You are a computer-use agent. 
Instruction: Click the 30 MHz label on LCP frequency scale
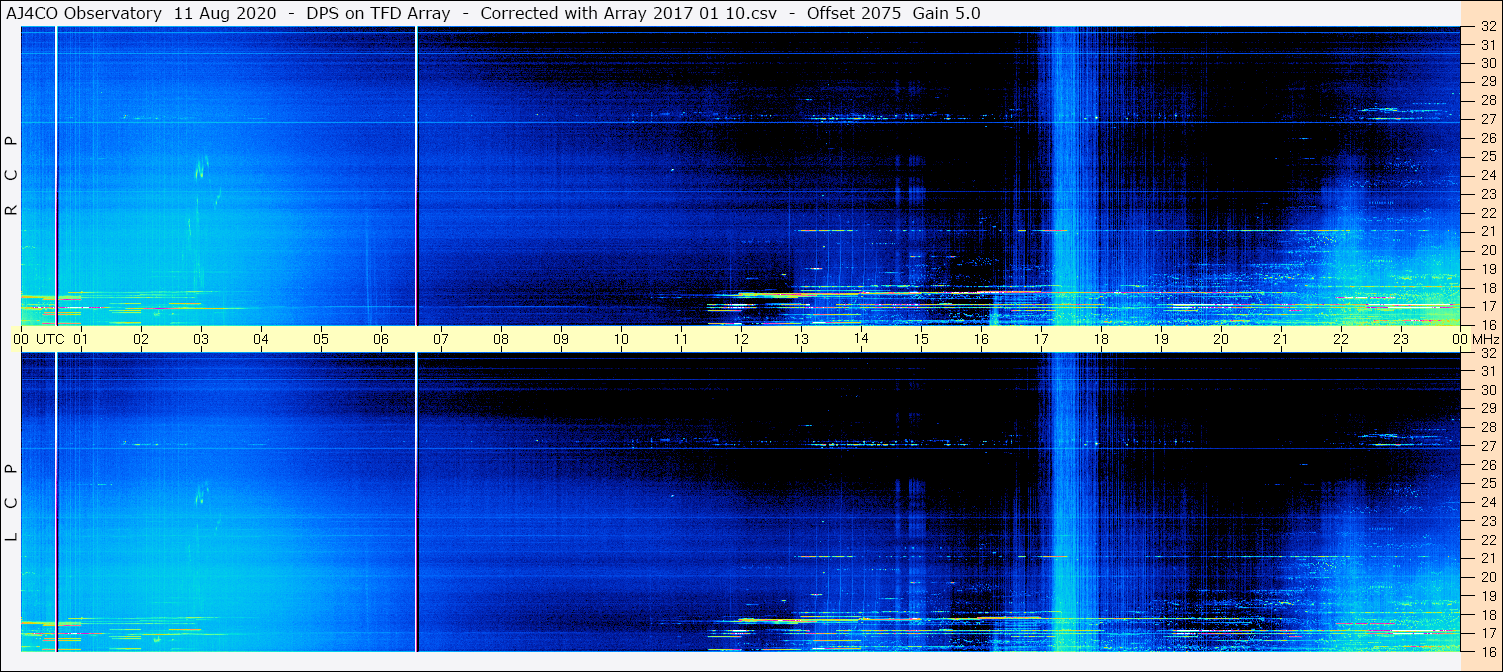coord(1487,390)
